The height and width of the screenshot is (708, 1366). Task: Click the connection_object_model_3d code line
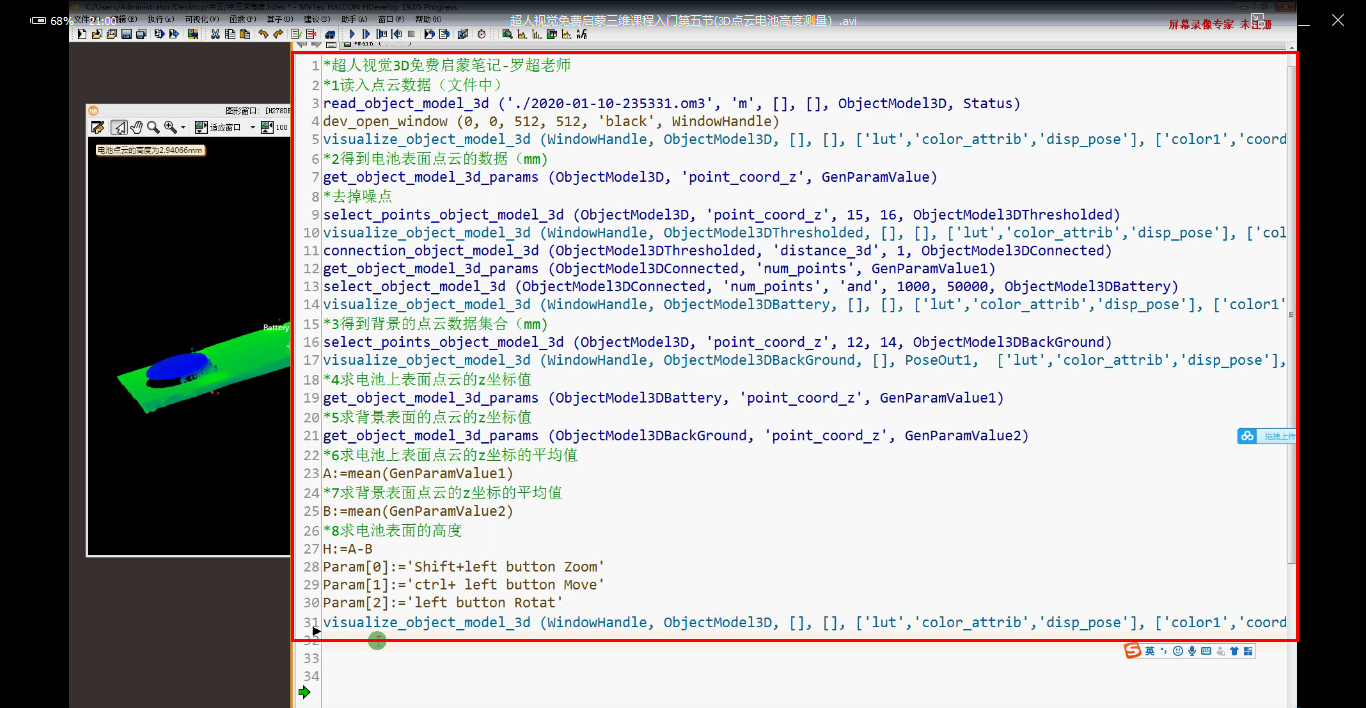point(717,251)
